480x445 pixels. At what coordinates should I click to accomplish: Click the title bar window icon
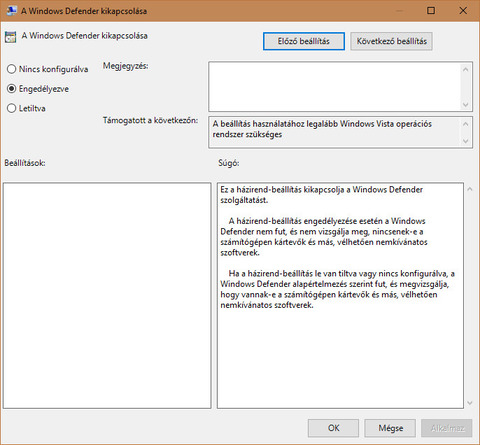11,11
